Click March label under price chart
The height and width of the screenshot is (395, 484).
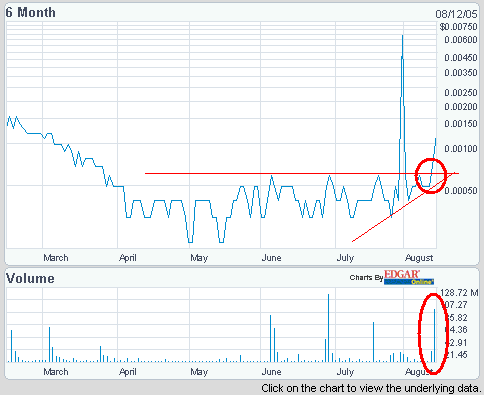(56, 258)
